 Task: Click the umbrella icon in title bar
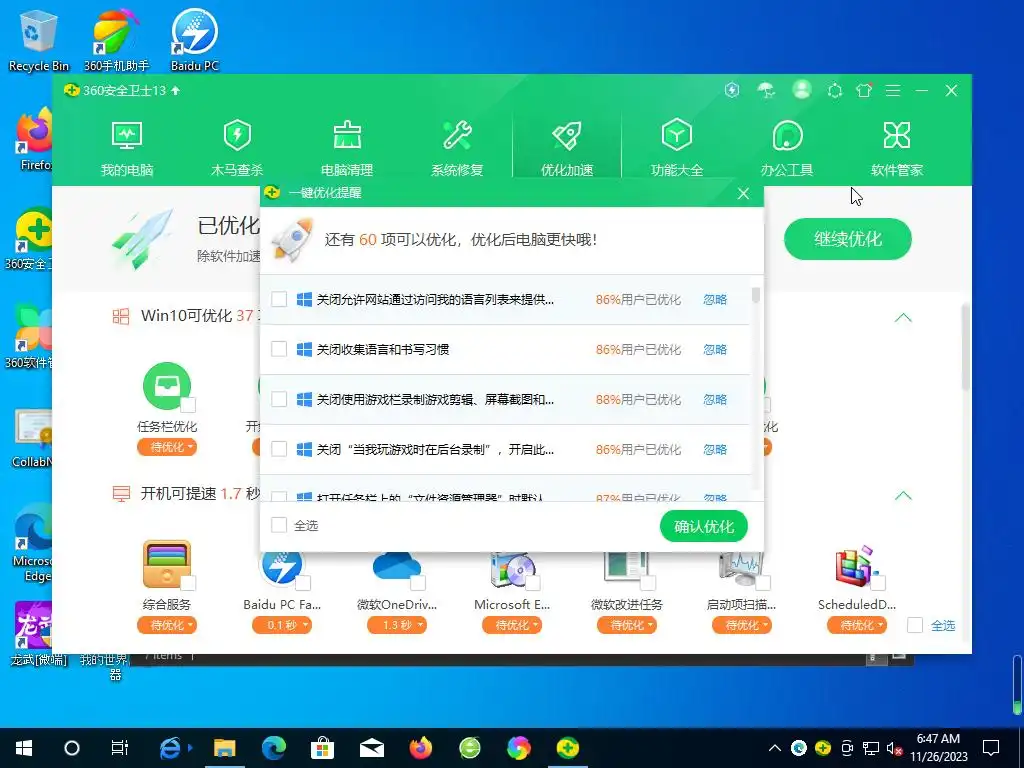tap(766, 90)
